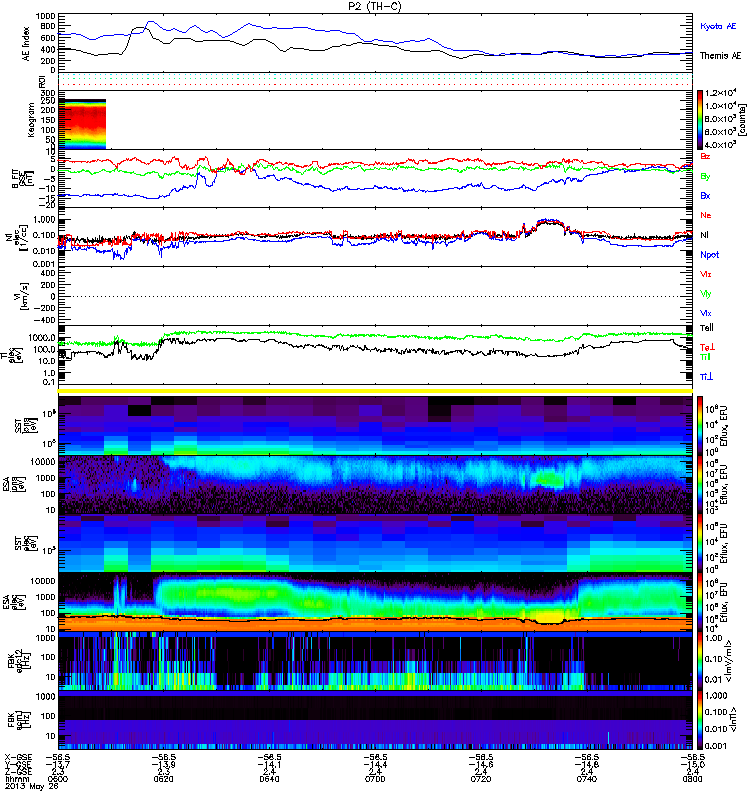Click the 4.0×10³ keogram color bar value
The image size is (750, 800).
click(720, 145)
